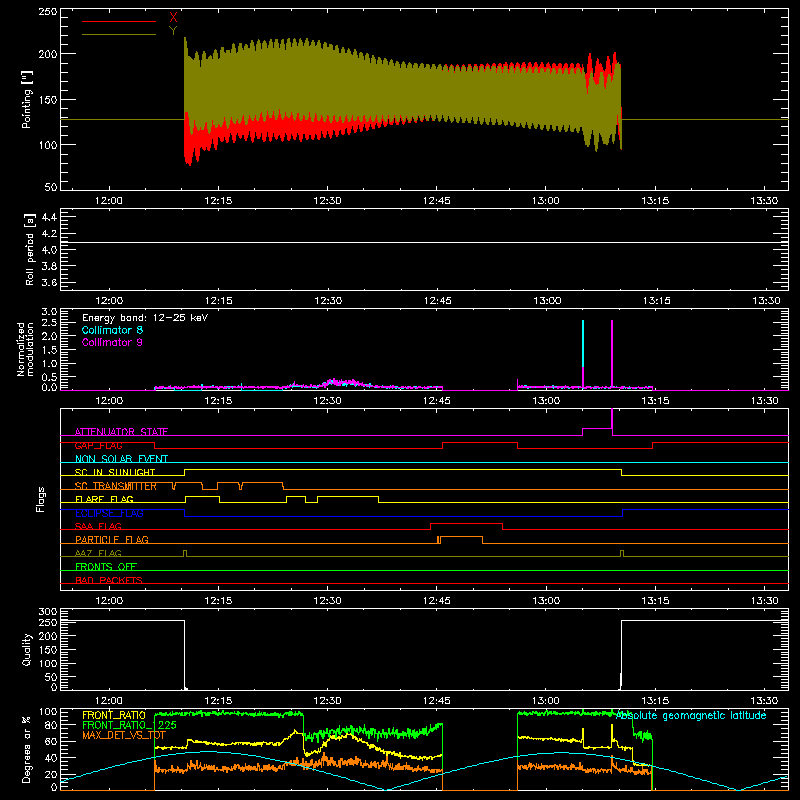Click the green FRONT_RATIO_1225 legend entry
This screenshot has height=800, width=800.
[129, 725]
